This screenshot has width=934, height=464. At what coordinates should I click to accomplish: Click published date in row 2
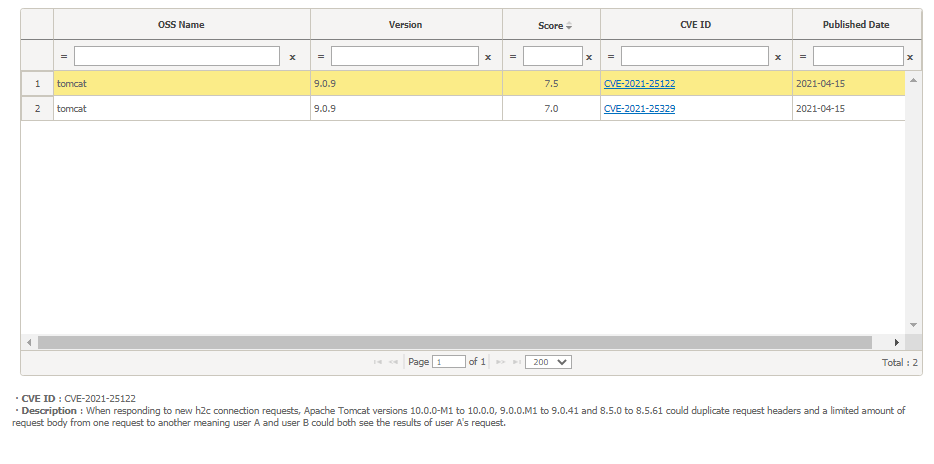[849, 109]
